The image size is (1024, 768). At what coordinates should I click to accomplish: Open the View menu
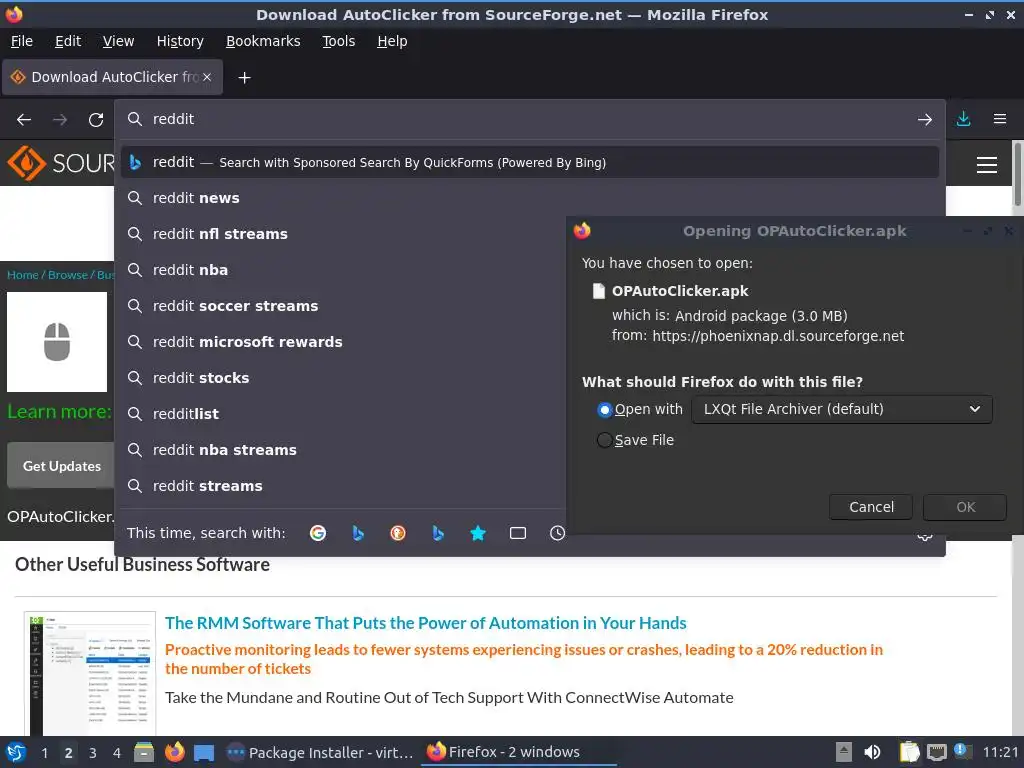[x=118, y=41]
